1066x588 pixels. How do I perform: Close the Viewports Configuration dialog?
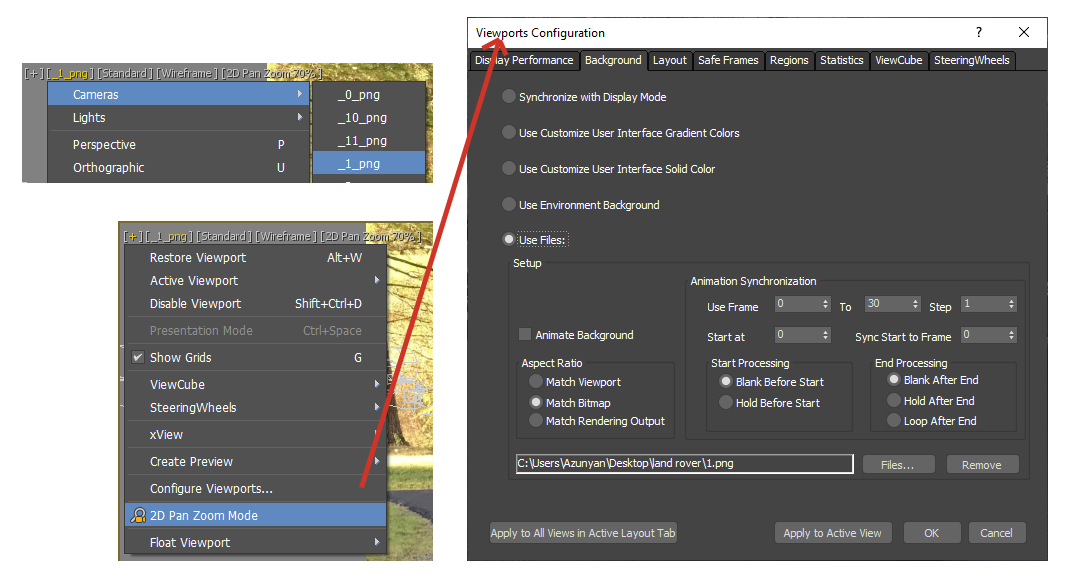coord(1024,32)
